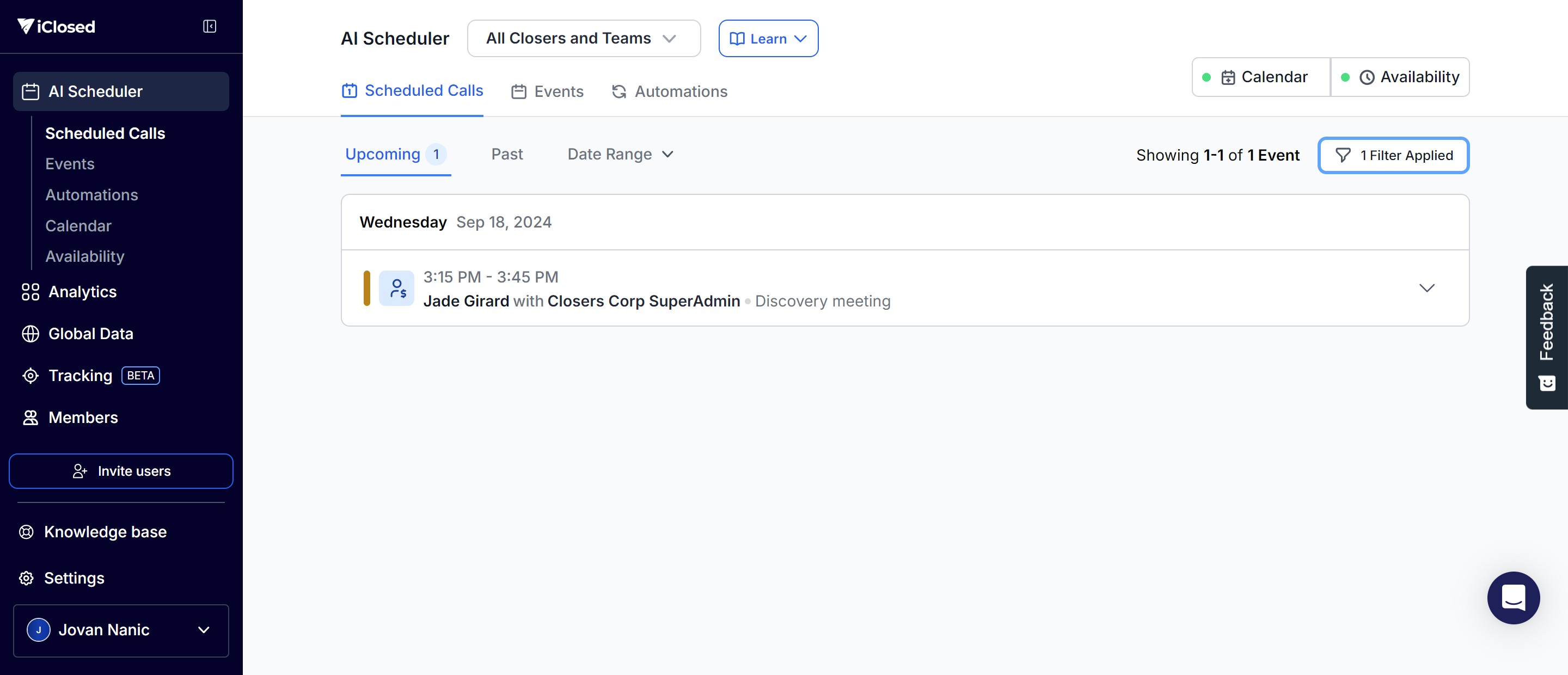Open the 1 Filter Applied button
1568x675 pixels.
pos(1393,156)
